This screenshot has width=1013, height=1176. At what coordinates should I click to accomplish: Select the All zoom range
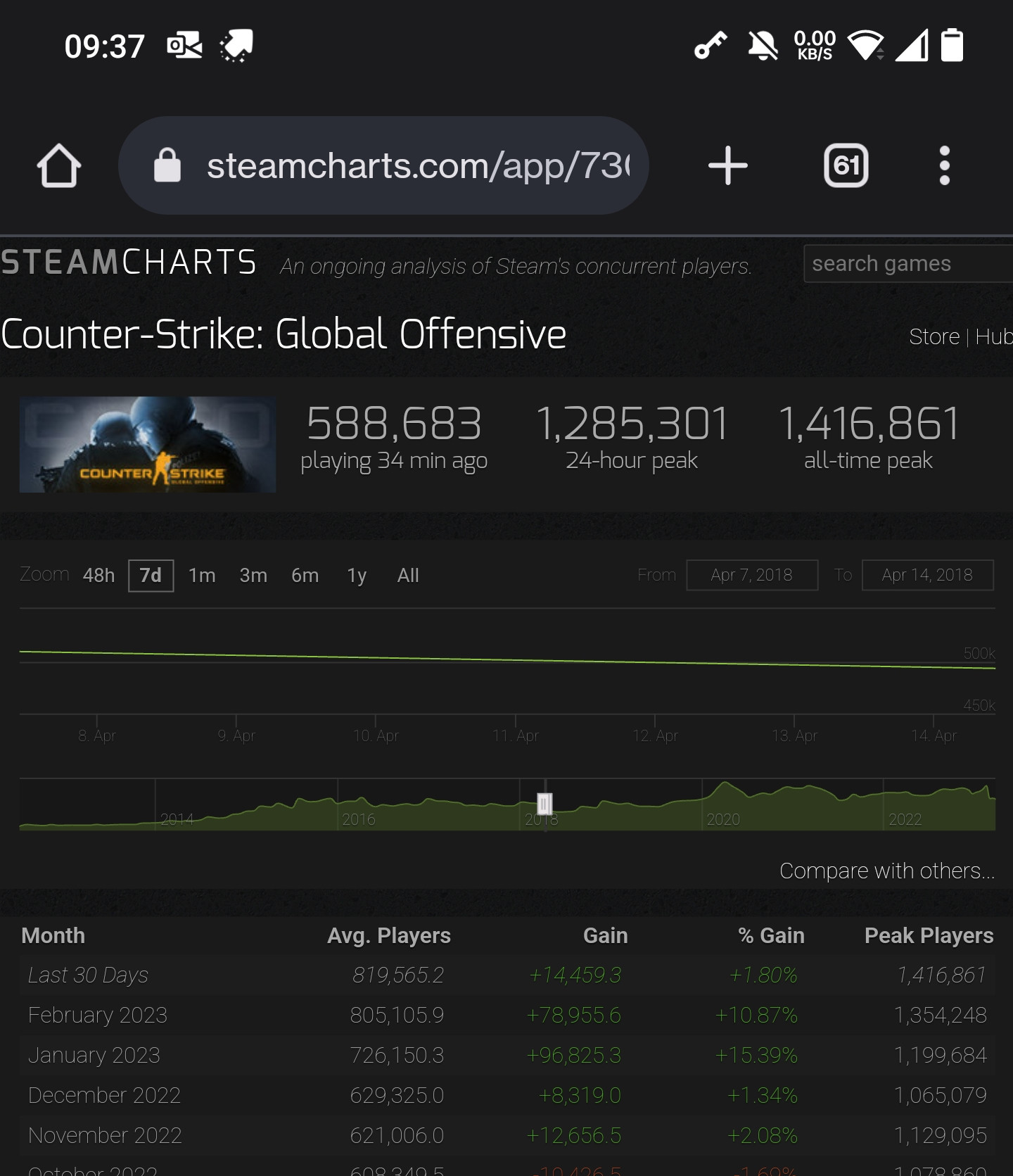(x=408, y=576)
